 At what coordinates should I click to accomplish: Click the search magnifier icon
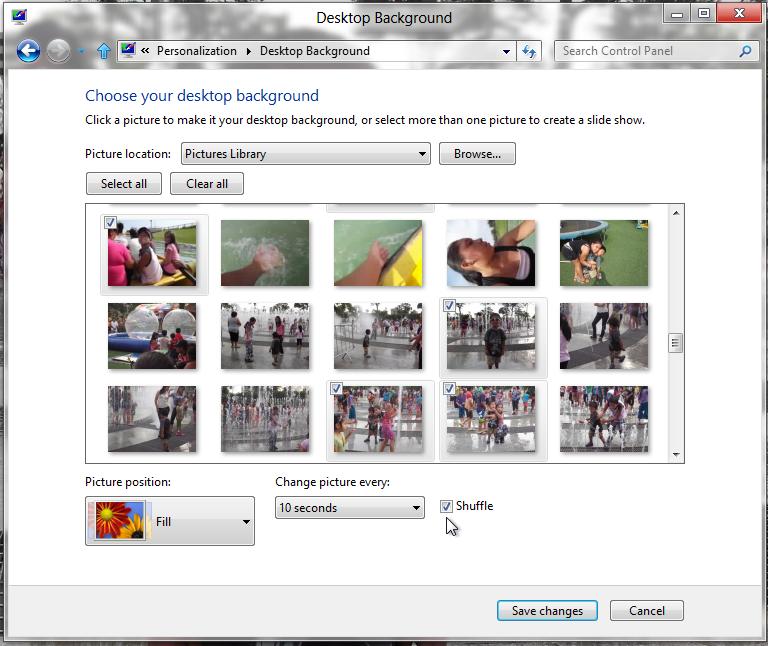(x=745, y=51)
